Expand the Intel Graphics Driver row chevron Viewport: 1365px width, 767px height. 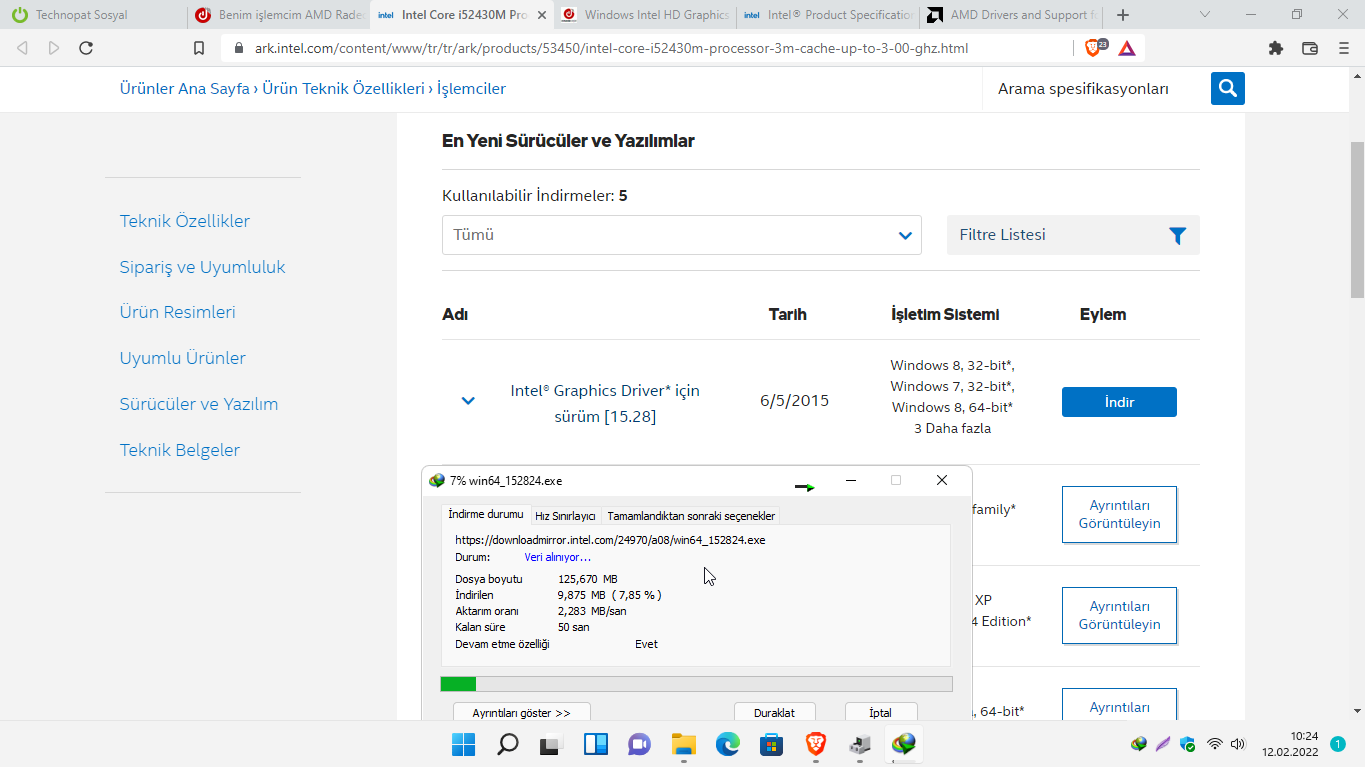click(x=468, y=401)
